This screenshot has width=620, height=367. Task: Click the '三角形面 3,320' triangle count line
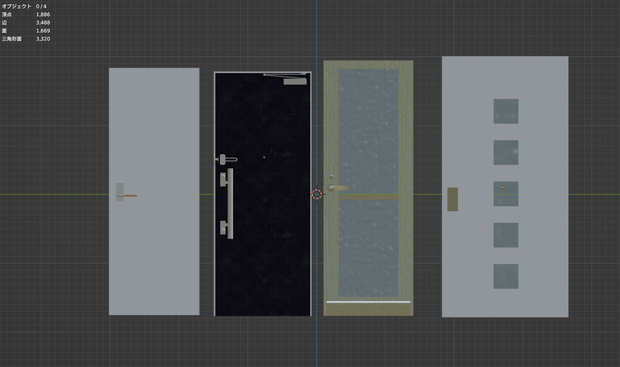click(x=26, y=39)
